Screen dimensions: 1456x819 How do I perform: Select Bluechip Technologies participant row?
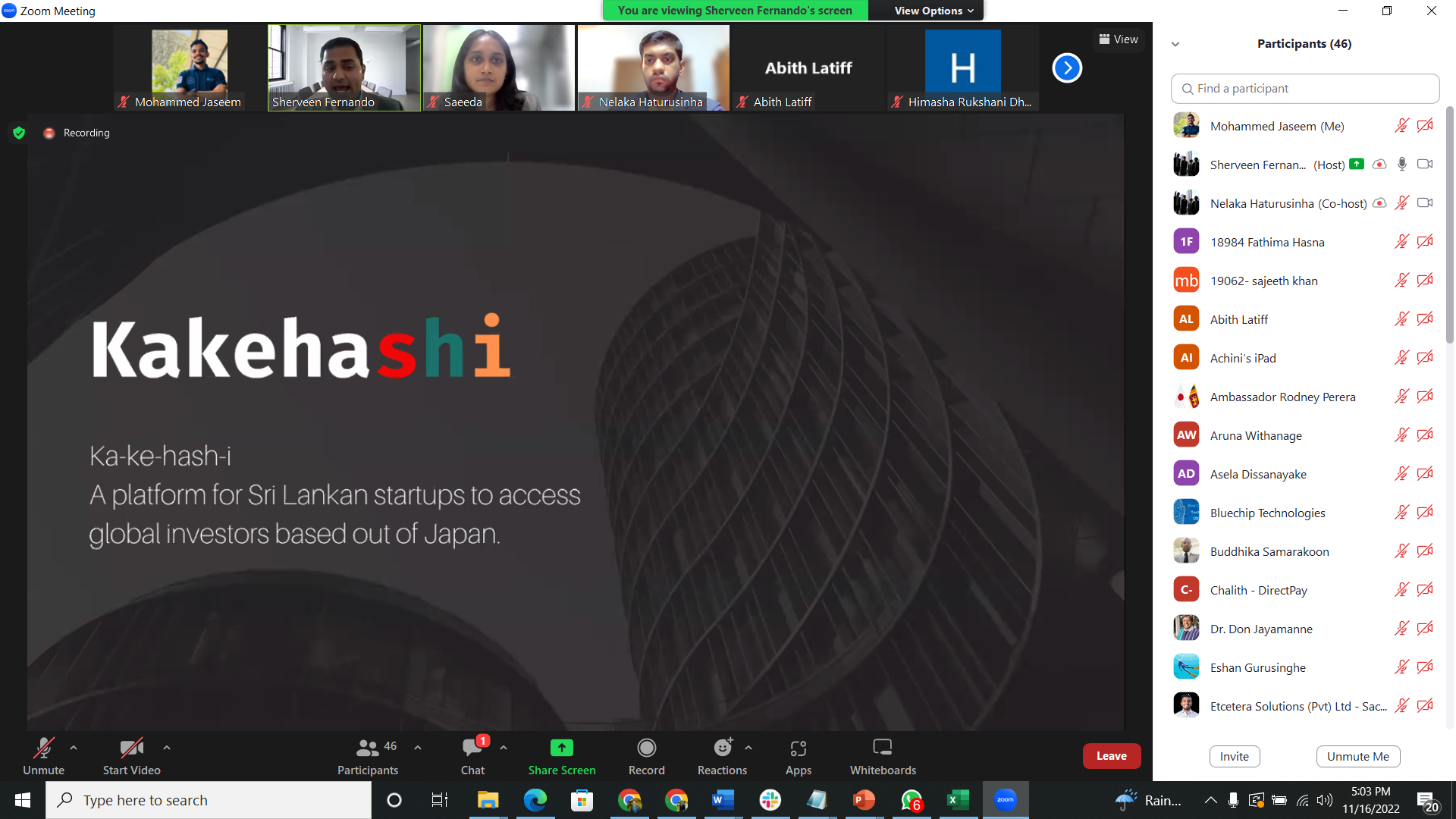(x=1304, y=513)
